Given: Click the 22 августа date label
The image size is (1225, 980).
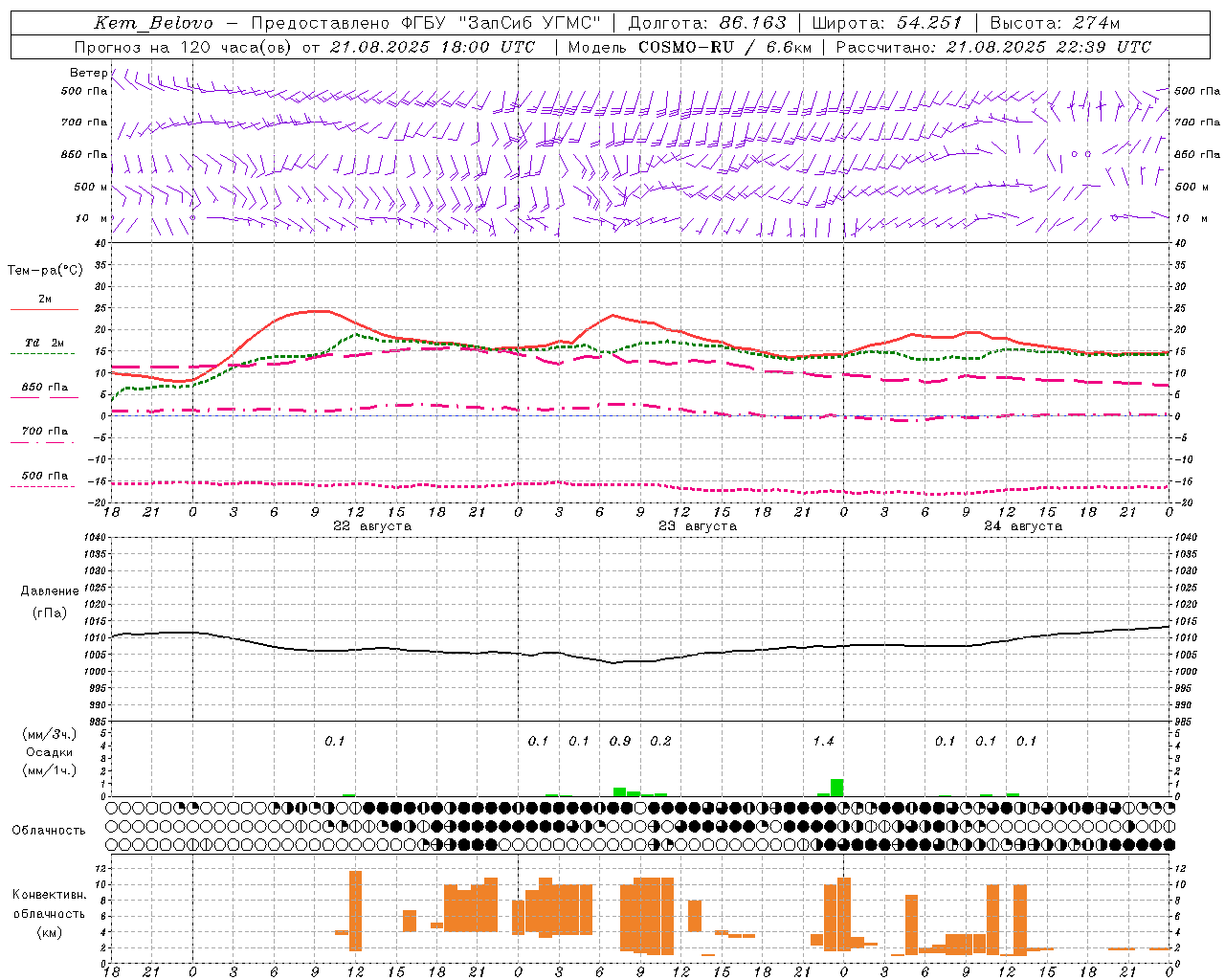Looking at the screenshot, I should [x=372, y=526].
